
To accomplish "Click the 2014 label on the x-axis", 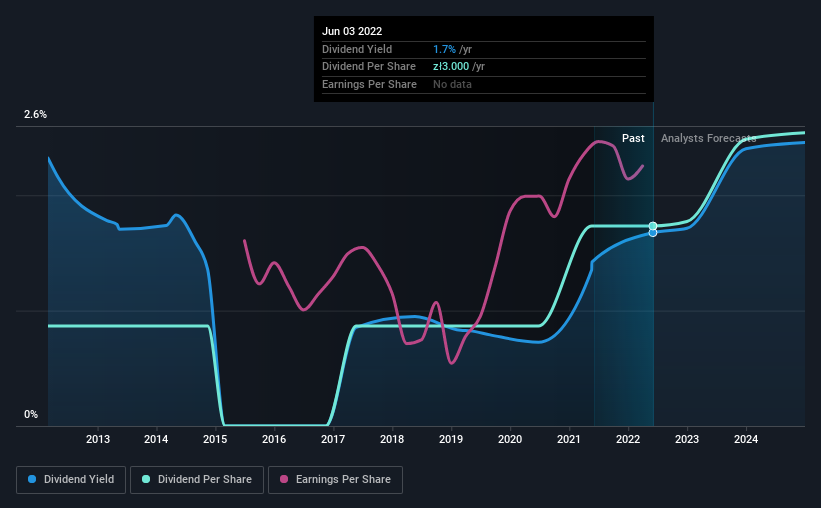I will pyautogui.click(x=156, y=439).
